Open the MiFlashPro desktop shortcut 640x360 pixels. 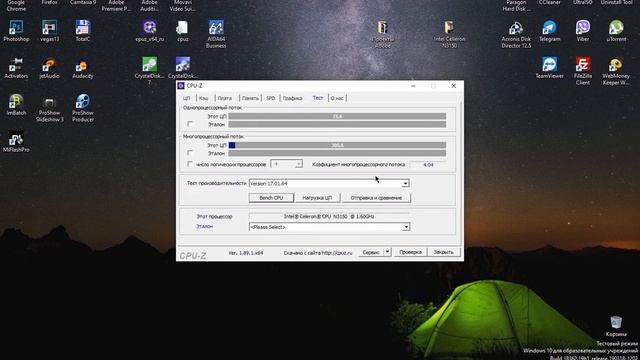coord(16,142)
